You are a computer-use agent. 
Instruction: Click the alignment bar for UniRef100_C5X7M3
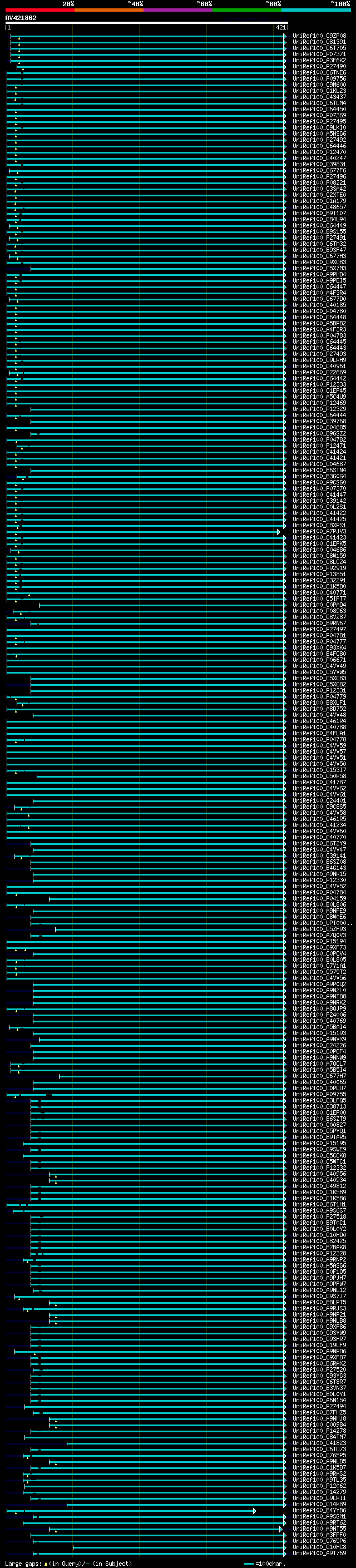coord(158,269)
